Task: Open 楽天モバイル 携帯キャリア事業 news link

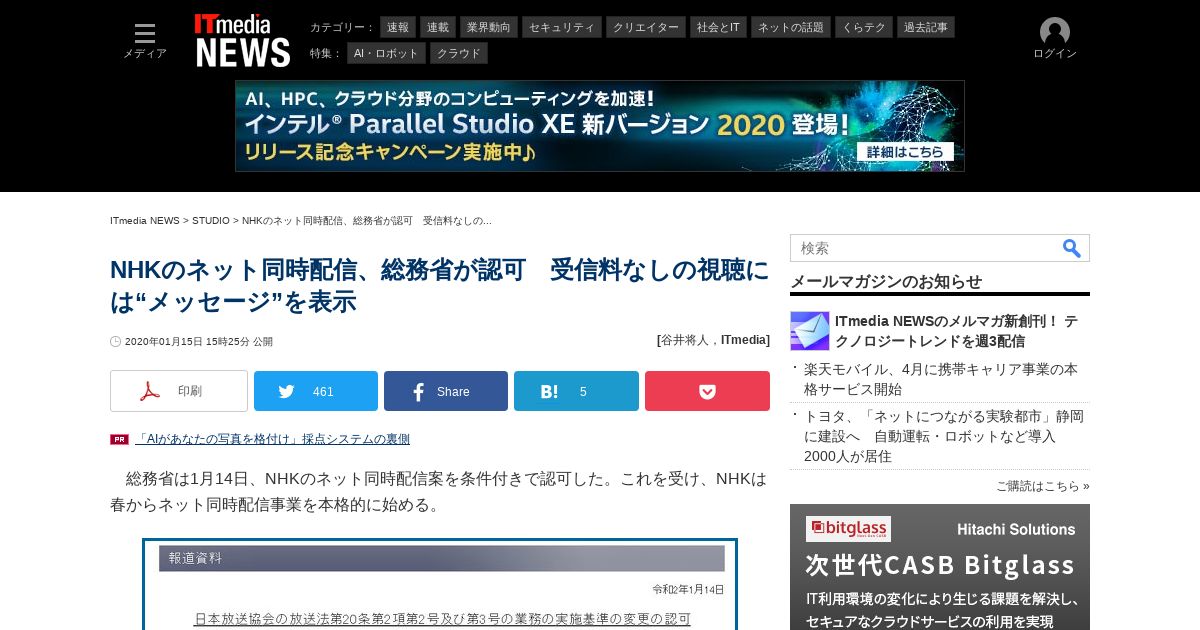Action: point(941,379)
